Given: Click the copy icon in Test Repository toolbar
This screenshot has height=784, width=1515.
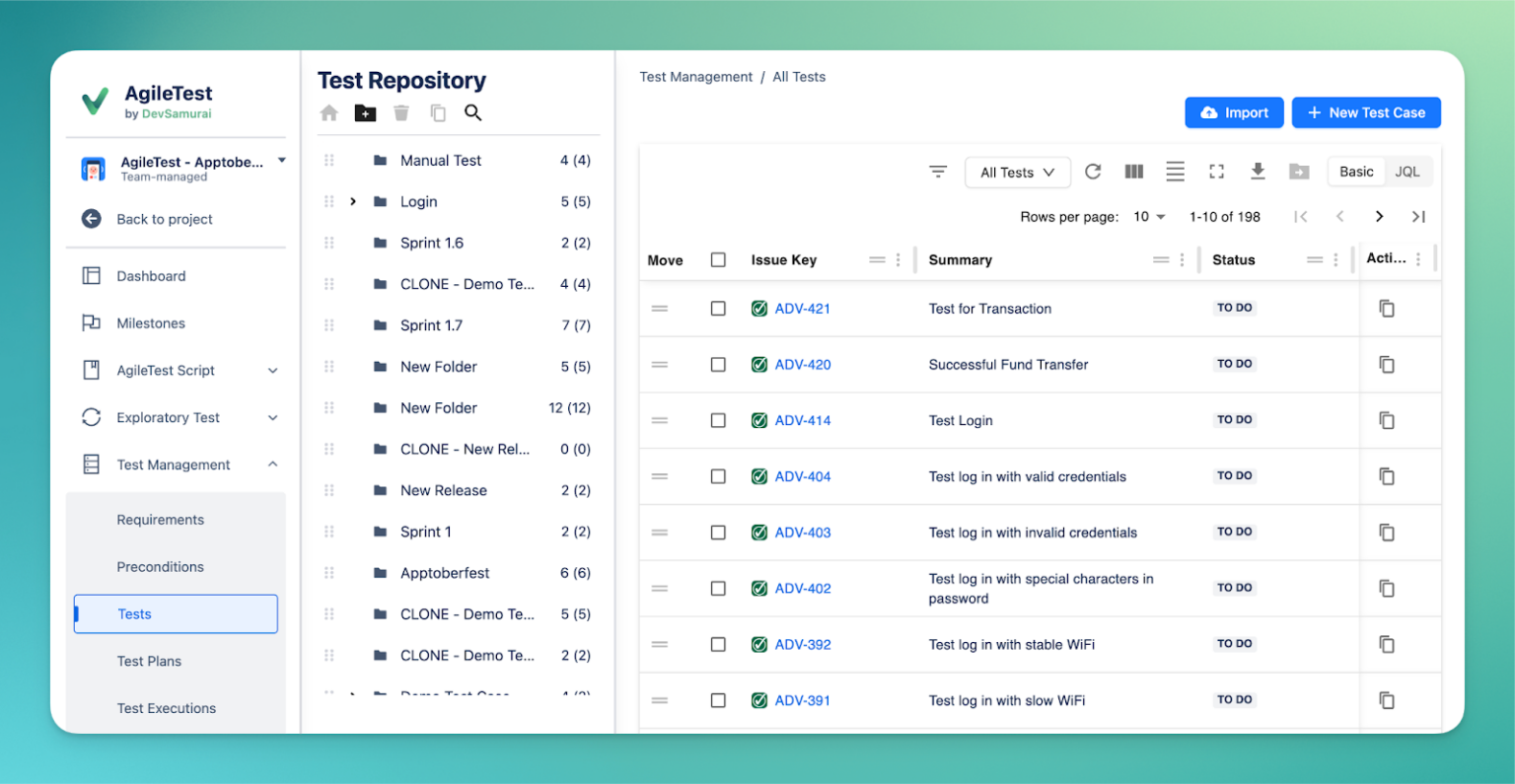Looking at the screenshot, I should (x=438, y=113).
